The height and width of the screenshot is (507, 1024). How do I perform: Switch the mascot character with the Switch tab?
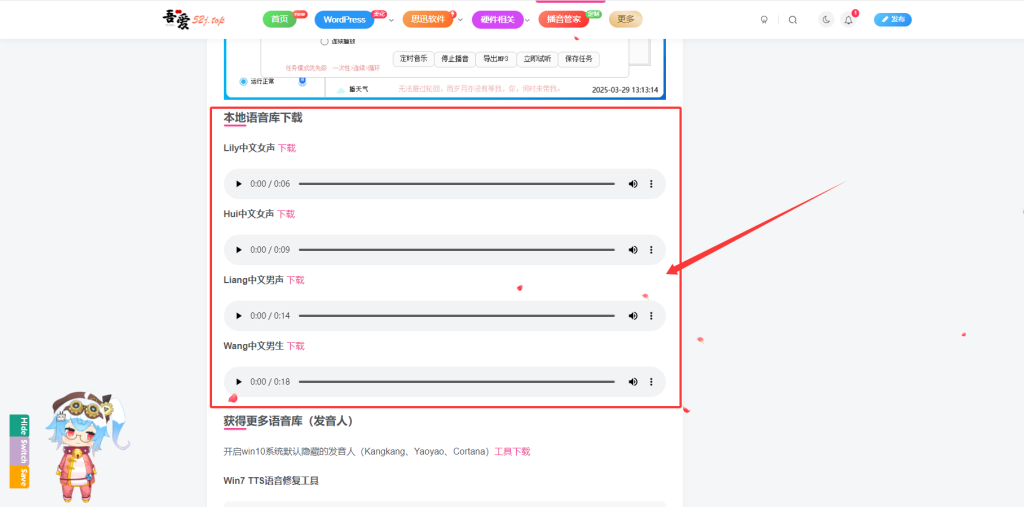(x=19, y=451)
